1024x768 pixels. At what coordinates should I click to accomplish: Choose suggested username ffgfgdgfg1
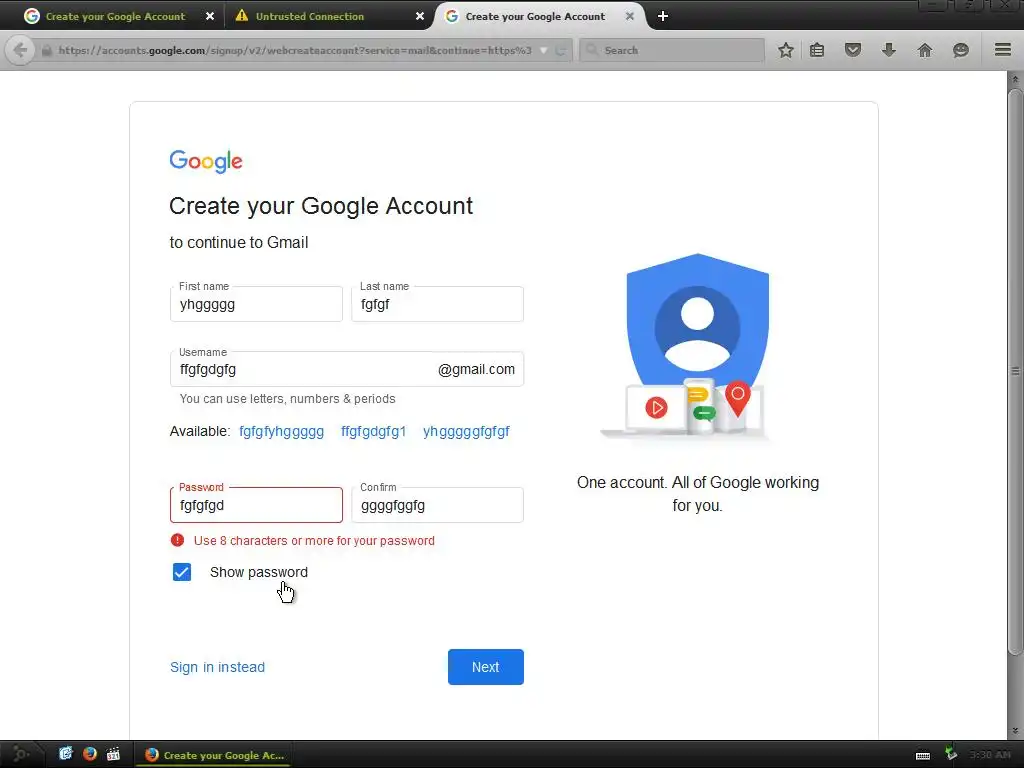pyautogui.click(x=374, y=431)
